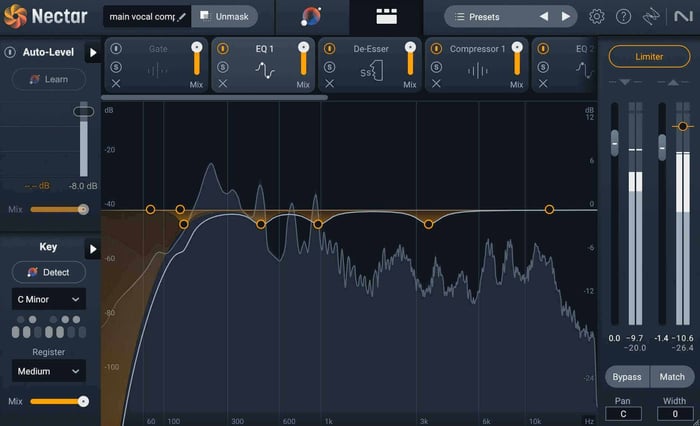This screenshot has width=700, height=426.
Task: Click the Compressor 1 waveform icon
Action: pyautogui.click(x=478, y=71)
